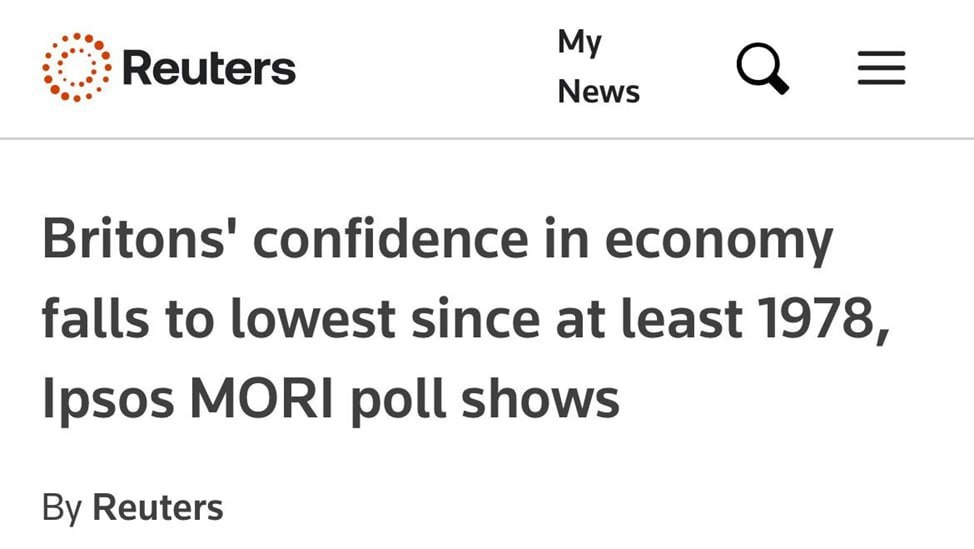Open the search magnifying glass
Viewport: 974px width, 549px height.
763,68
